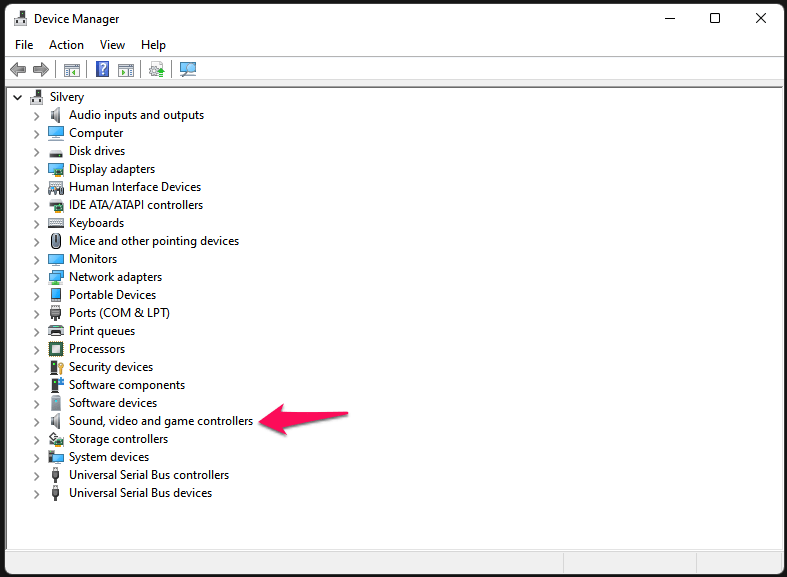Screen dimensions: 787x577
Task: Select the Print queues label
Action: [102, 331]
